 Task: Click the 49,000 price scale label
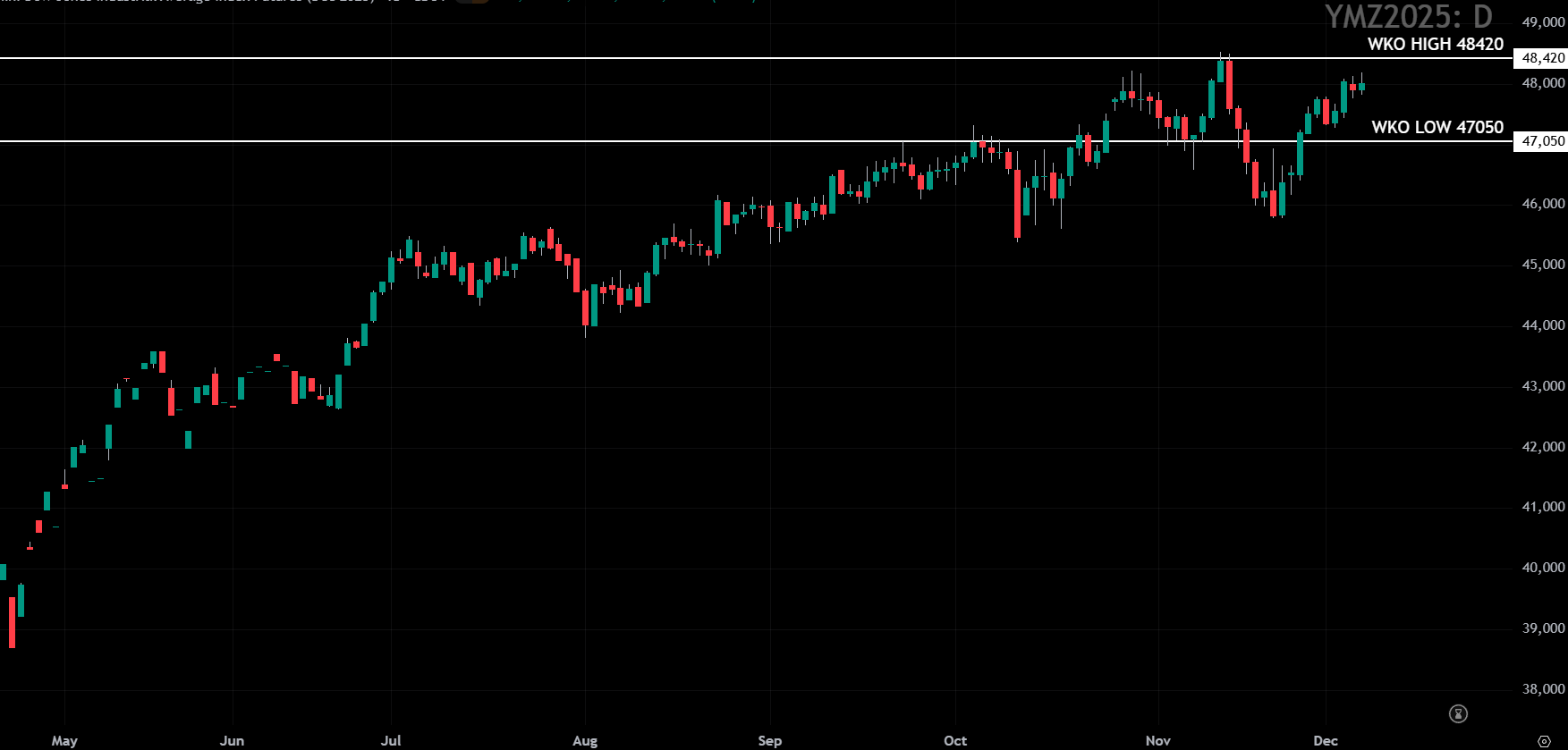(x=1543, y=22)
